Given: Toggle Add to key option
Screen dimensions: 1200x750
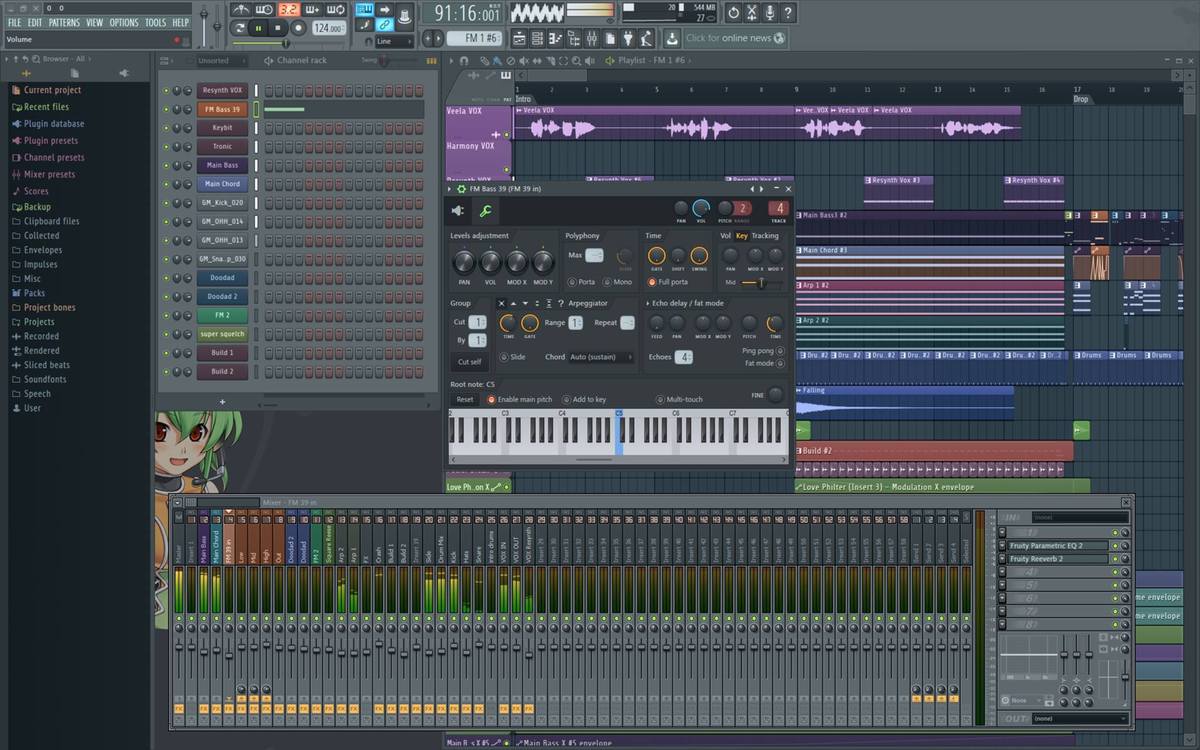Looking at the screenshot, I should pyautogui.click(x=584, y=399).
